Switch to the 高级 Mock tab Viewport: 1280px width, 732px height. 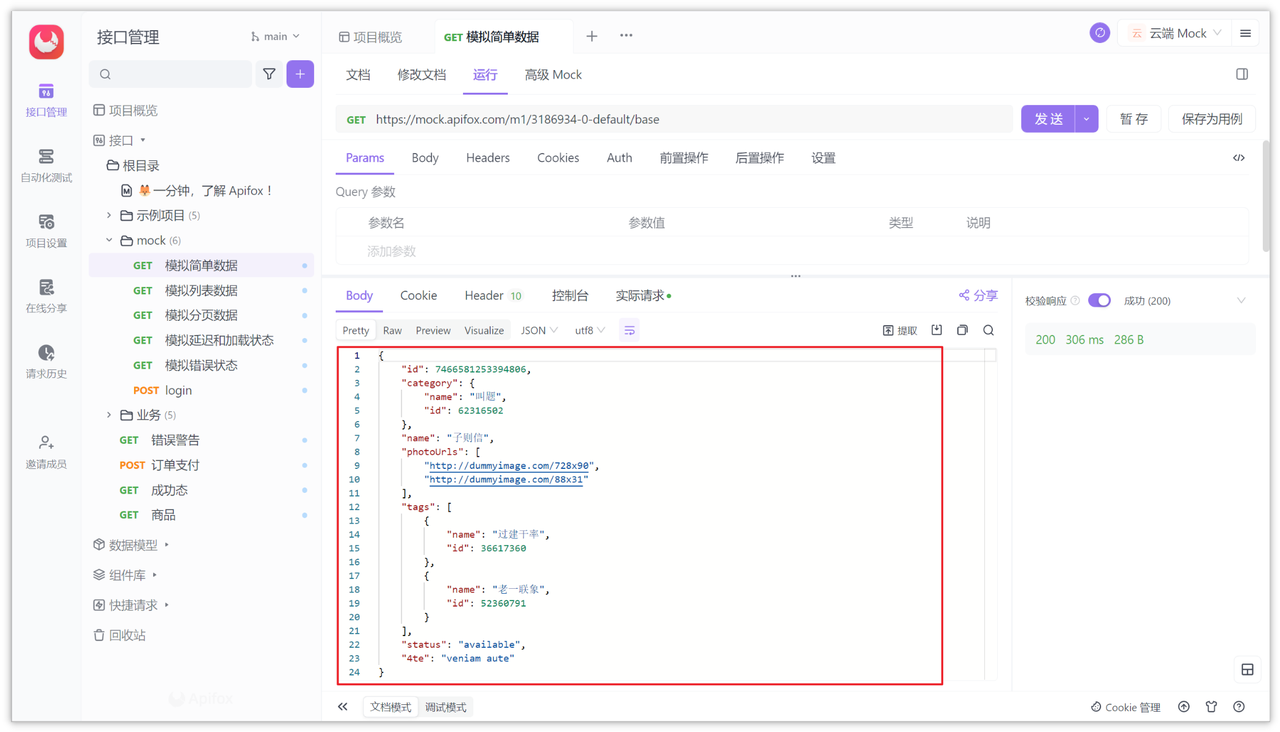[553, 74]
